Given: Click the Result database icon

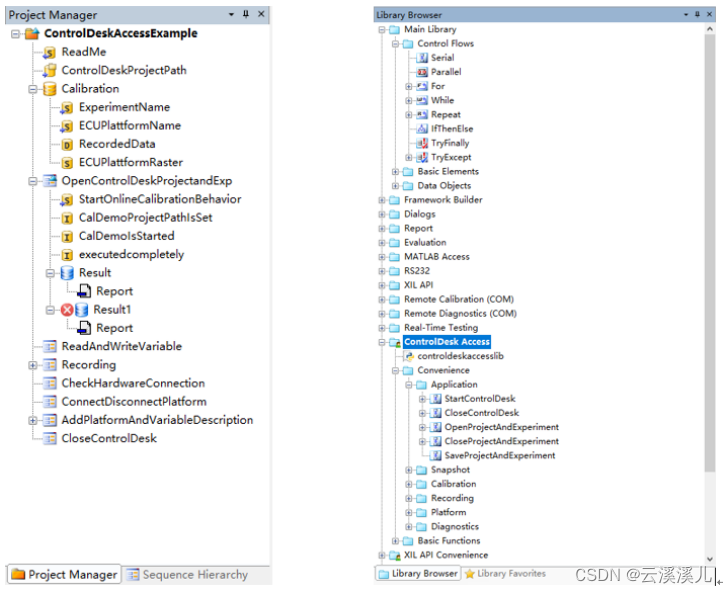Looking at the screenshot, I should [67, 273].
